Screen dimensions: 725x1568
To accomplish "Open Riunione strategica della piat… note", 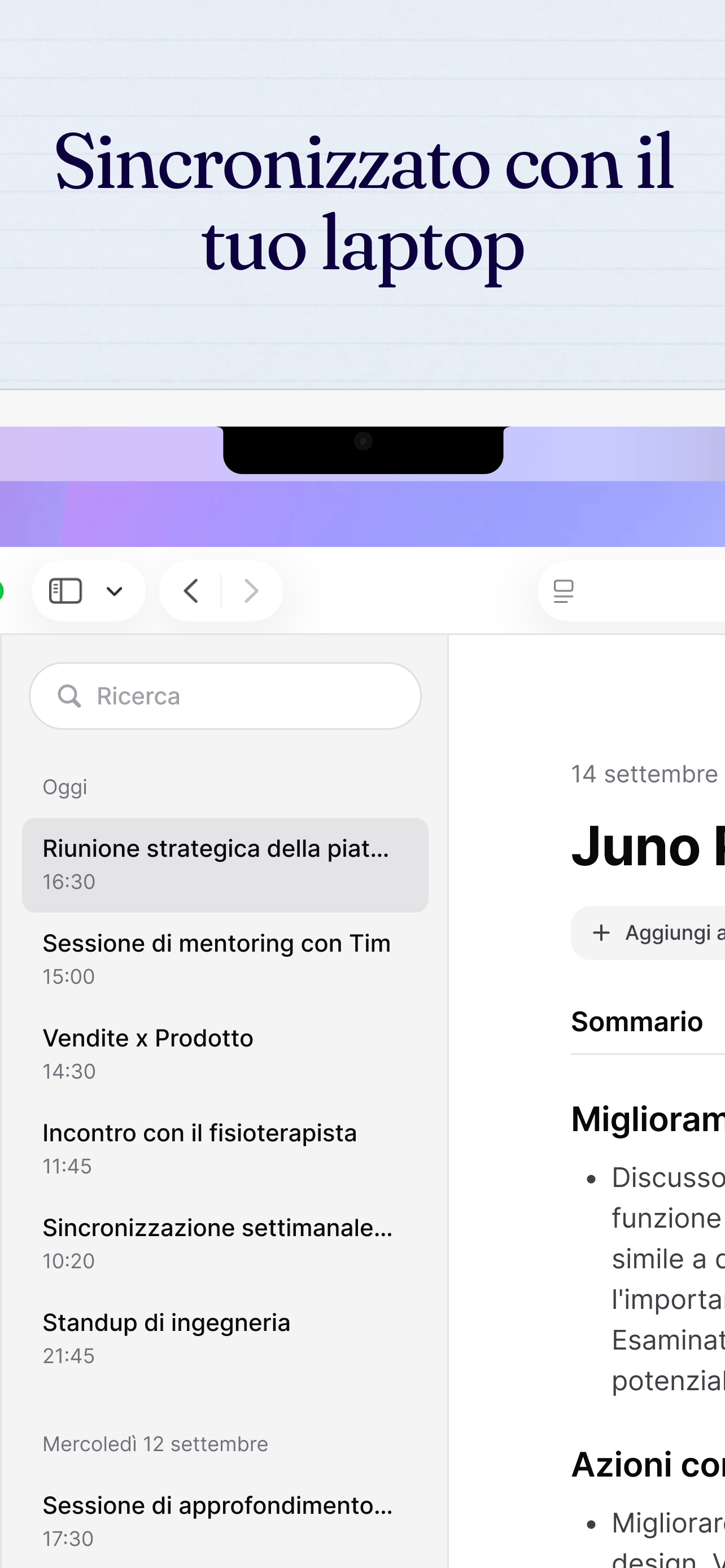I will point(225,865).
